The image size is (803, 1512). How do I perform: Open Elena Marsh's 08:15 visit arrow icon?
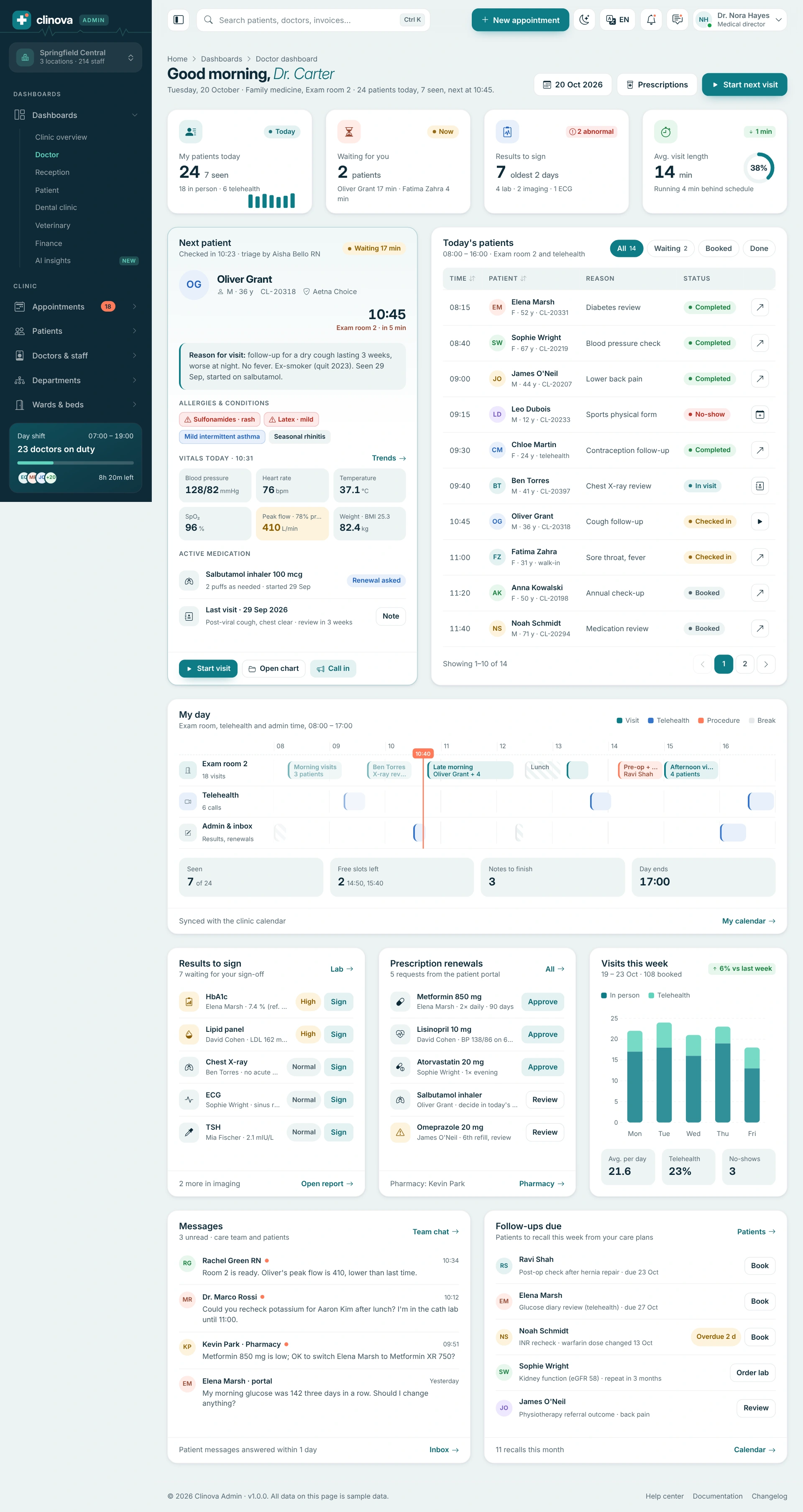tap(760, 307)
